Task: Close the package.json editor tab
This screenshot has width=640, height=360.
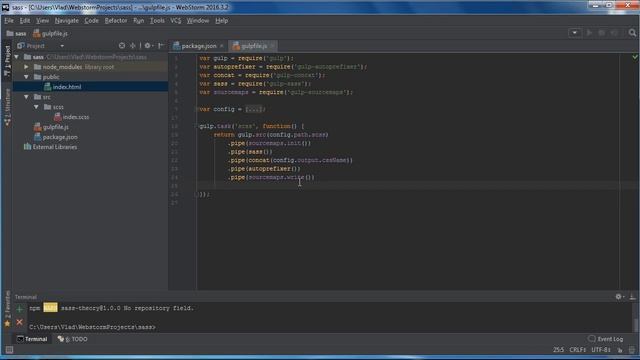Action: click(221, 46)
